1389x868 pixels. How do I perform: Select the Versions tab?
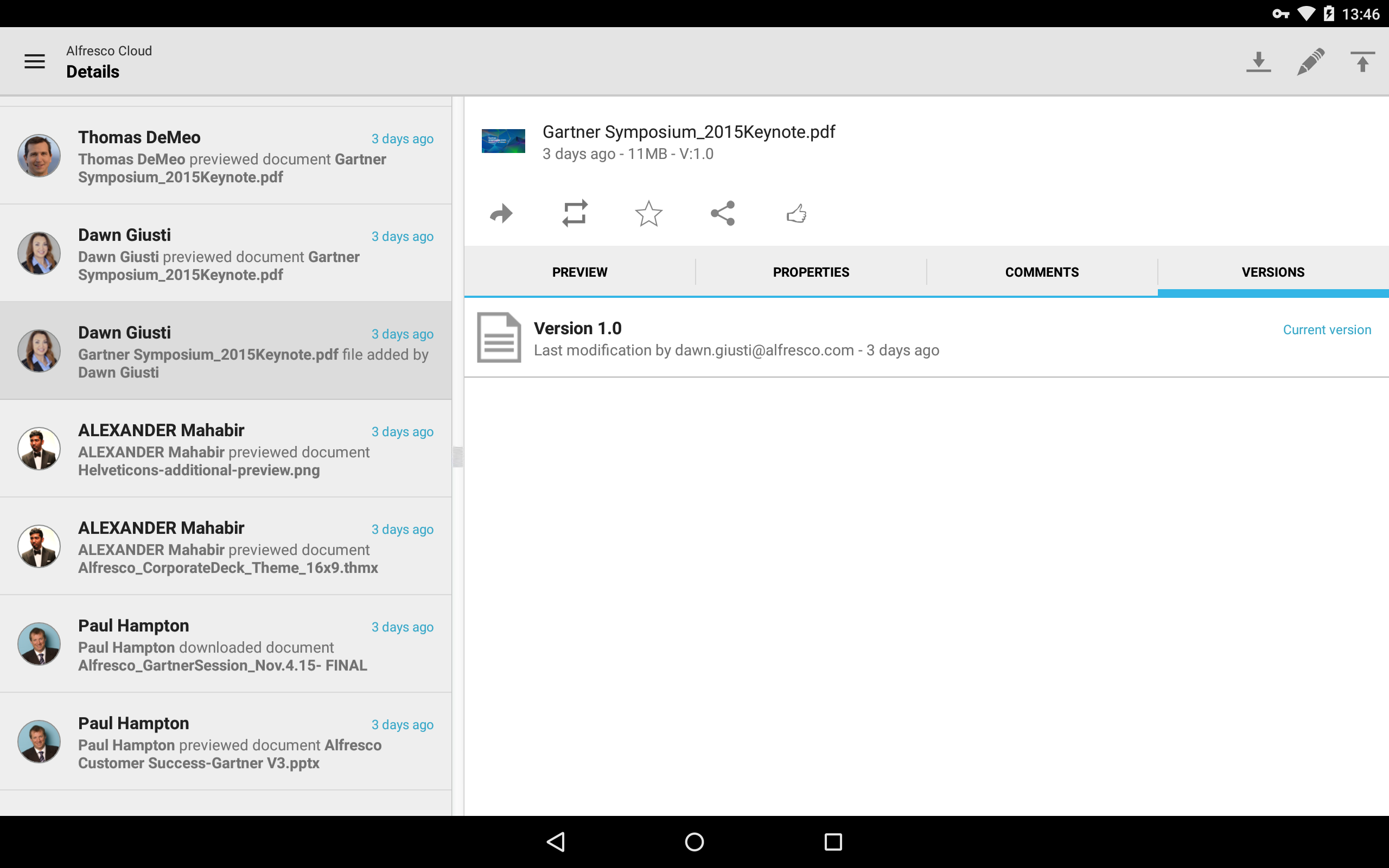(x=1273, y=272)
